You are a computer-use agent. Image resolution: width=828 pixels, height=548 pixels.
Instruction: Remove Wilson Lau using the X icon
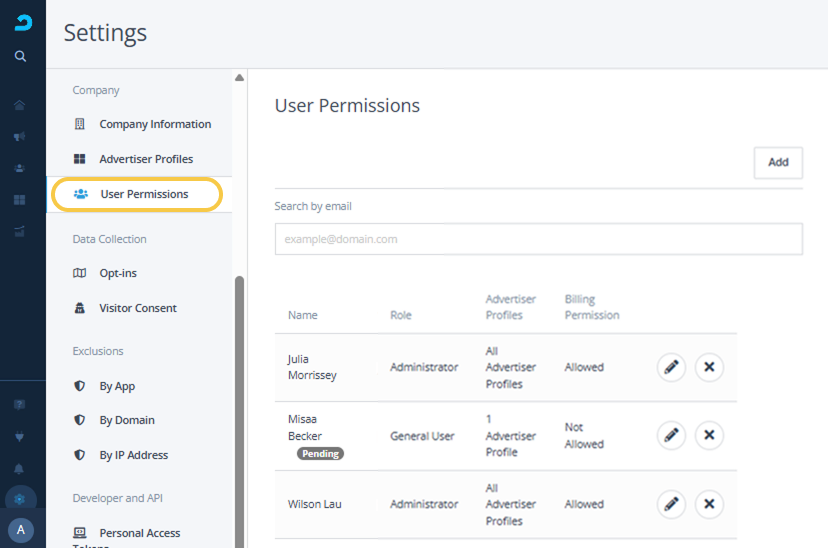pos(709,504)
